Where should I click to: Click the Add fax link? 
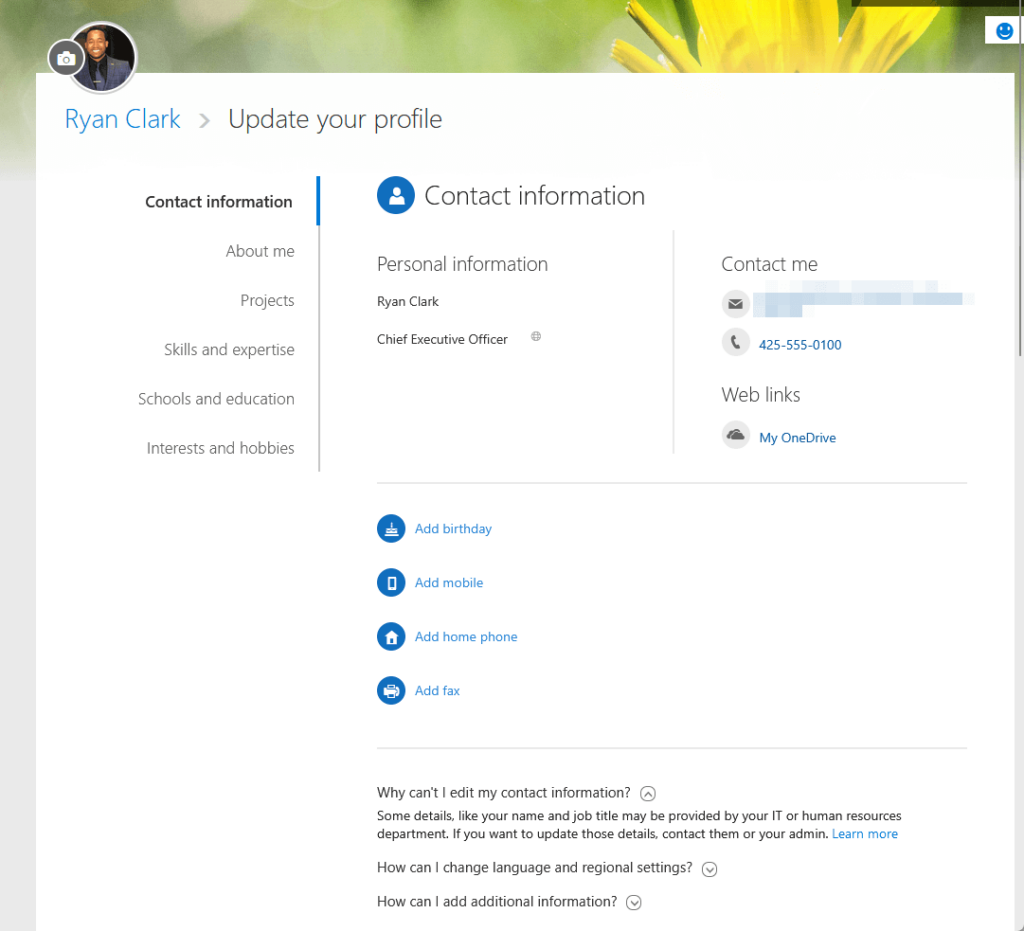tap(438, 691)
